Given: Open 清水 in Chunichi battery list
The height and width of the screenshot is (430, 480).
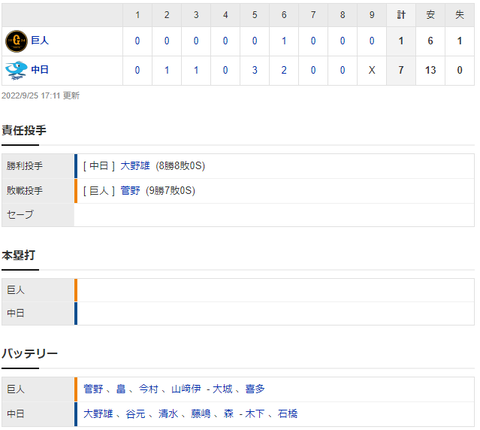Looking at the screenshot, I should coord(168,414).
